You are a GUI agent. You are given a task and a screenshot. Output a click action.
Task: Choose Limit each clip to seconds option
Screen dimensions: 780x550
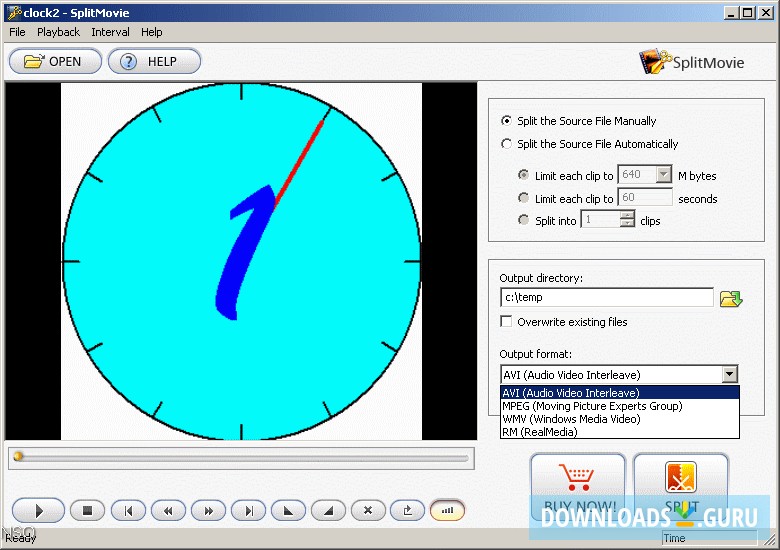(x=523, y=198)
